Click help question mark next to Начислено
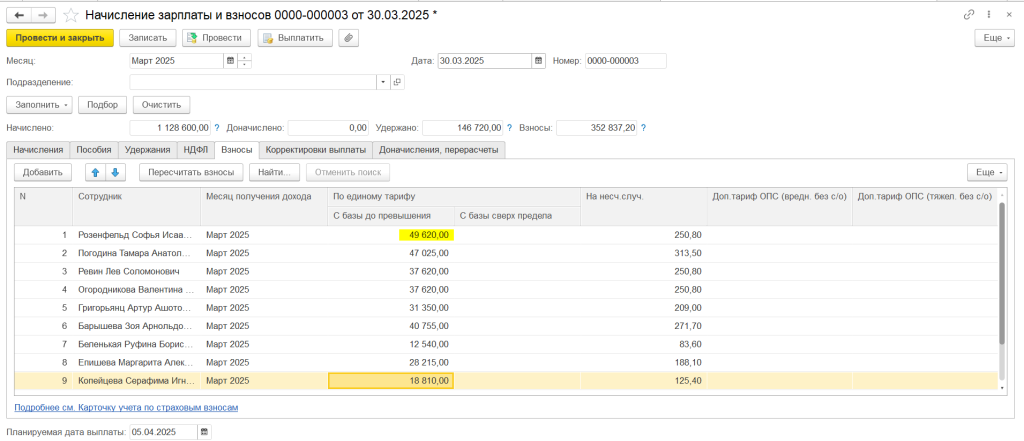The width and height of the screenshot is (1024, 441). pyautogui.click(x=217, y=128)
